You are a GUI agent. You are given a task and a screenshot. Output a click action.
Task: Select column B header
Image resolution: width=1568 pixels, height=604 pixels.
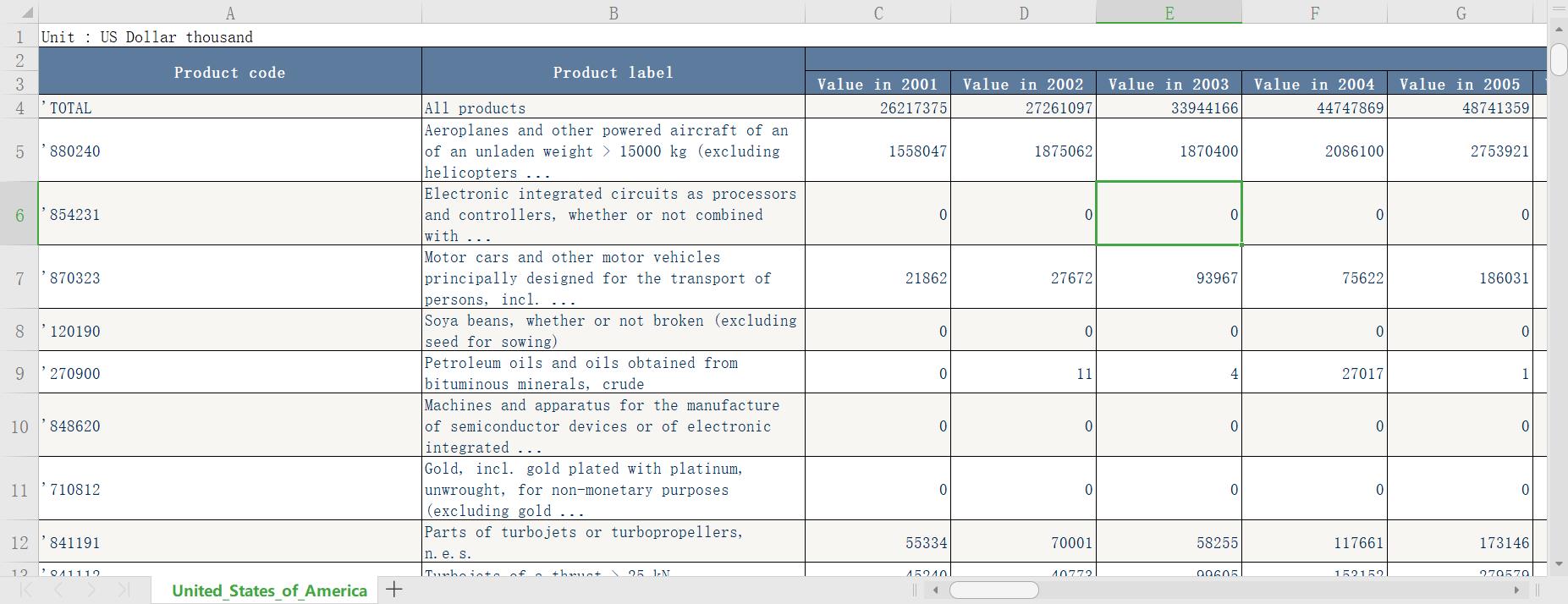(613, 13)
